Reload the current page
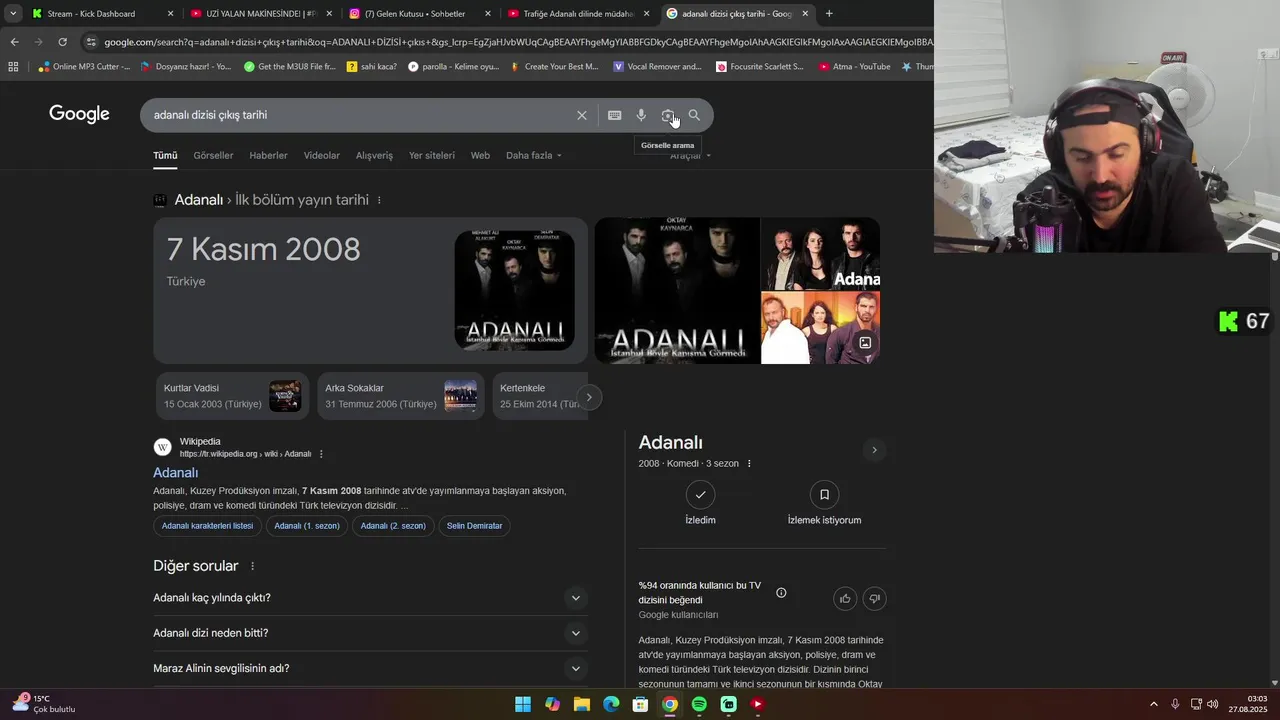Screen dimensions: 1280x720 click(x=62, y=42)
